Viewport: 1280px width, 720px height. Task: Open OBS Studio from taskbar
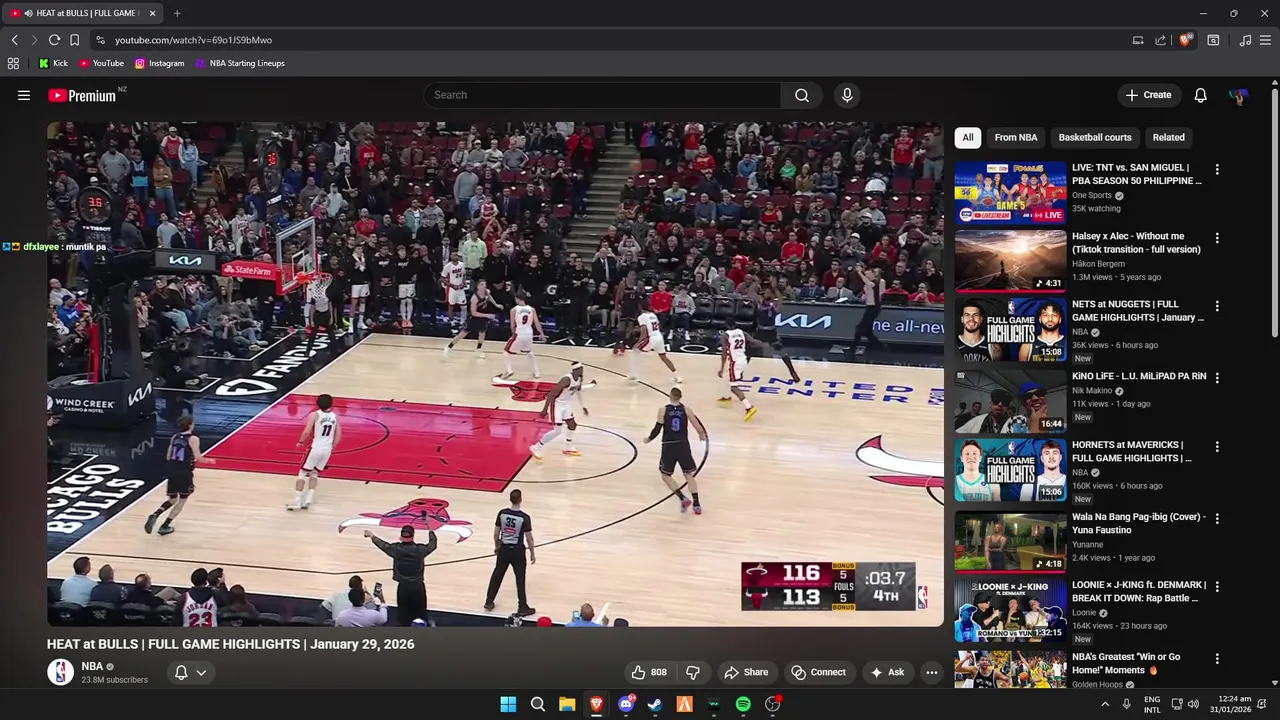[772, 704]
